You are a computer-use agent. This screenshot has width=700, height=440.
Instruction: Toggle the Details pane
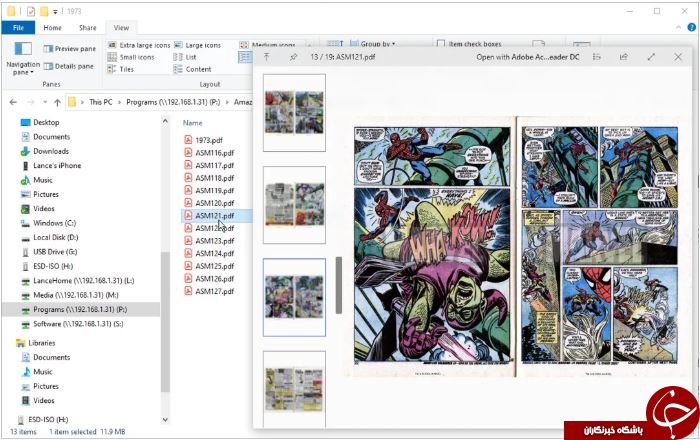pyautogui.click(x=69, y=66)
